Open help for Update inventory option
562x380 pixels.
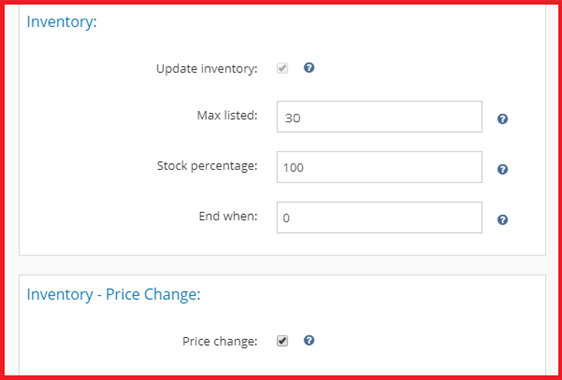[309, 68]
